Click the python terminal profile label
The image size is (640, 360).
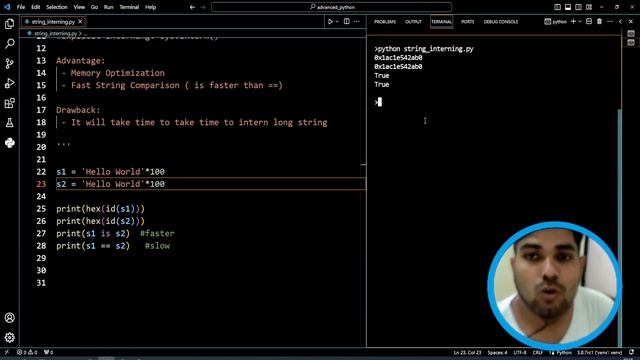556,22
